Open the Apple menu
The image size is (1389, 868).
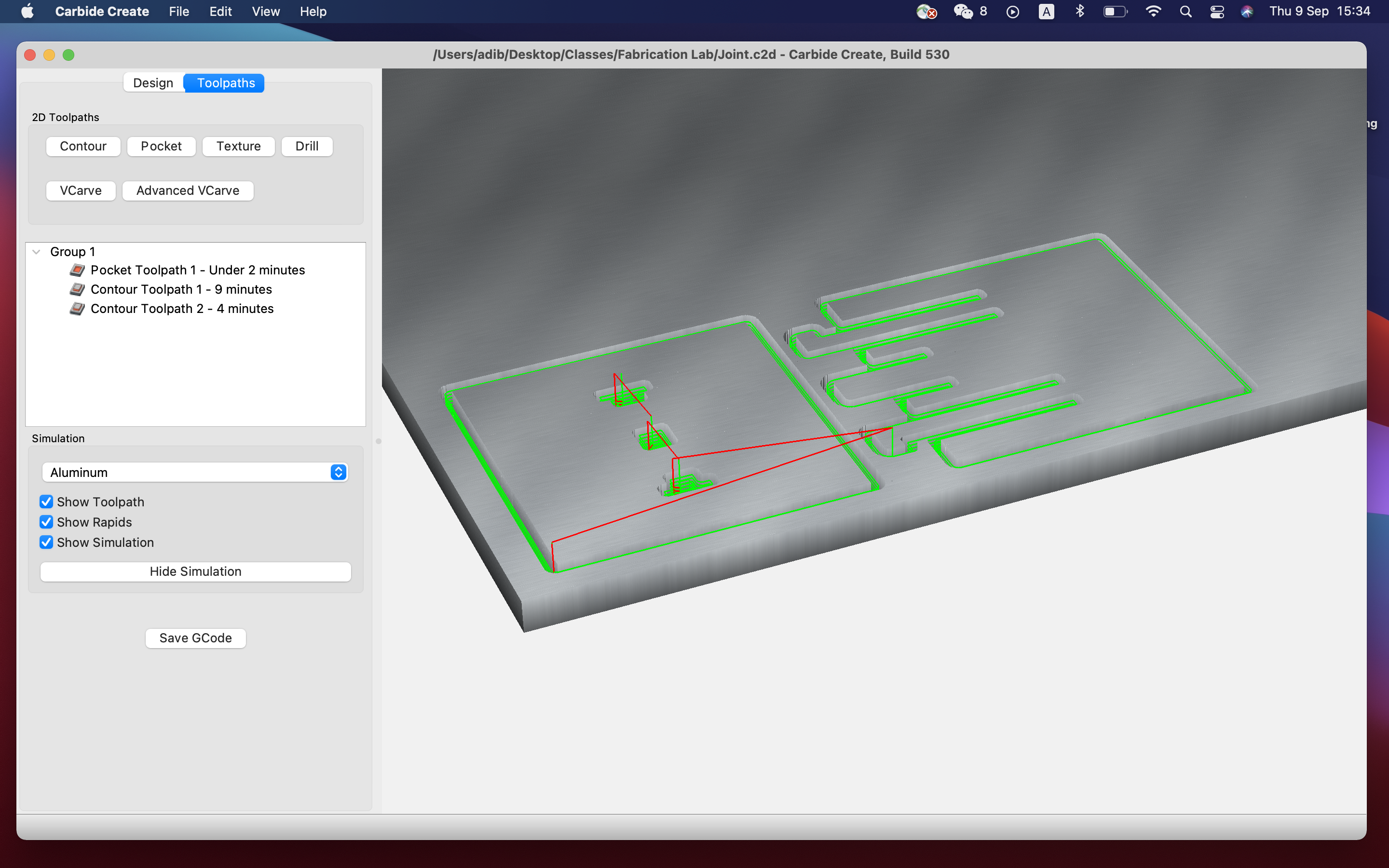[27, 12]
